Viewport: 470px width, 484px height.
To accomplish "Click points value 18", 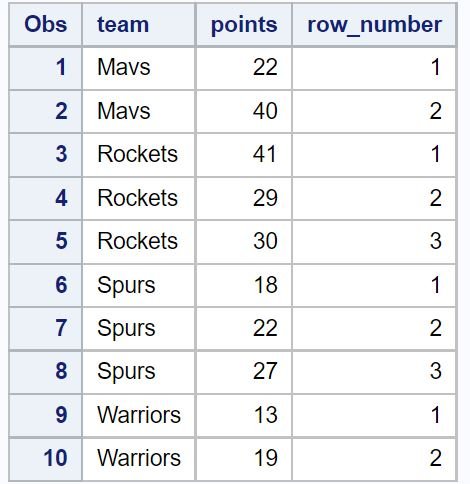I will pyautogui.click(x=244, y=285).
